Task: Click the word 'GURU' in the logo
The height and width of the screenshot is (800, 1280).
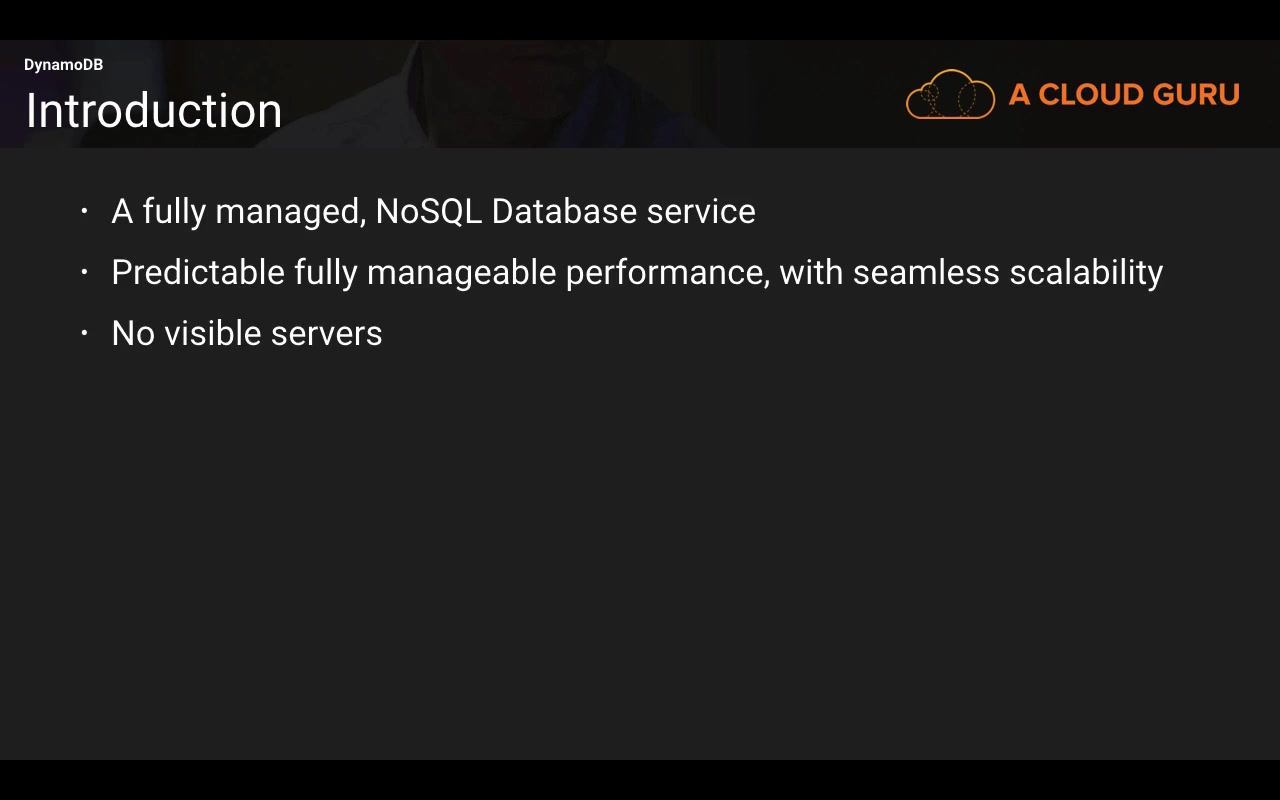Action: (1195, 95)
